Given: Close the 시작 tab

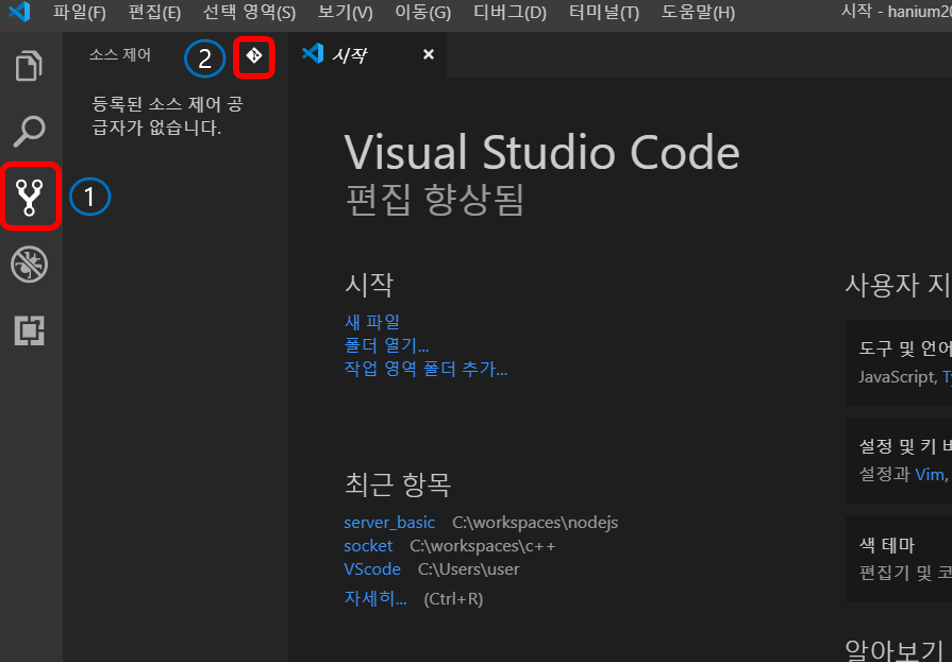Looking at the screenshot, I should tap(428, 55).
